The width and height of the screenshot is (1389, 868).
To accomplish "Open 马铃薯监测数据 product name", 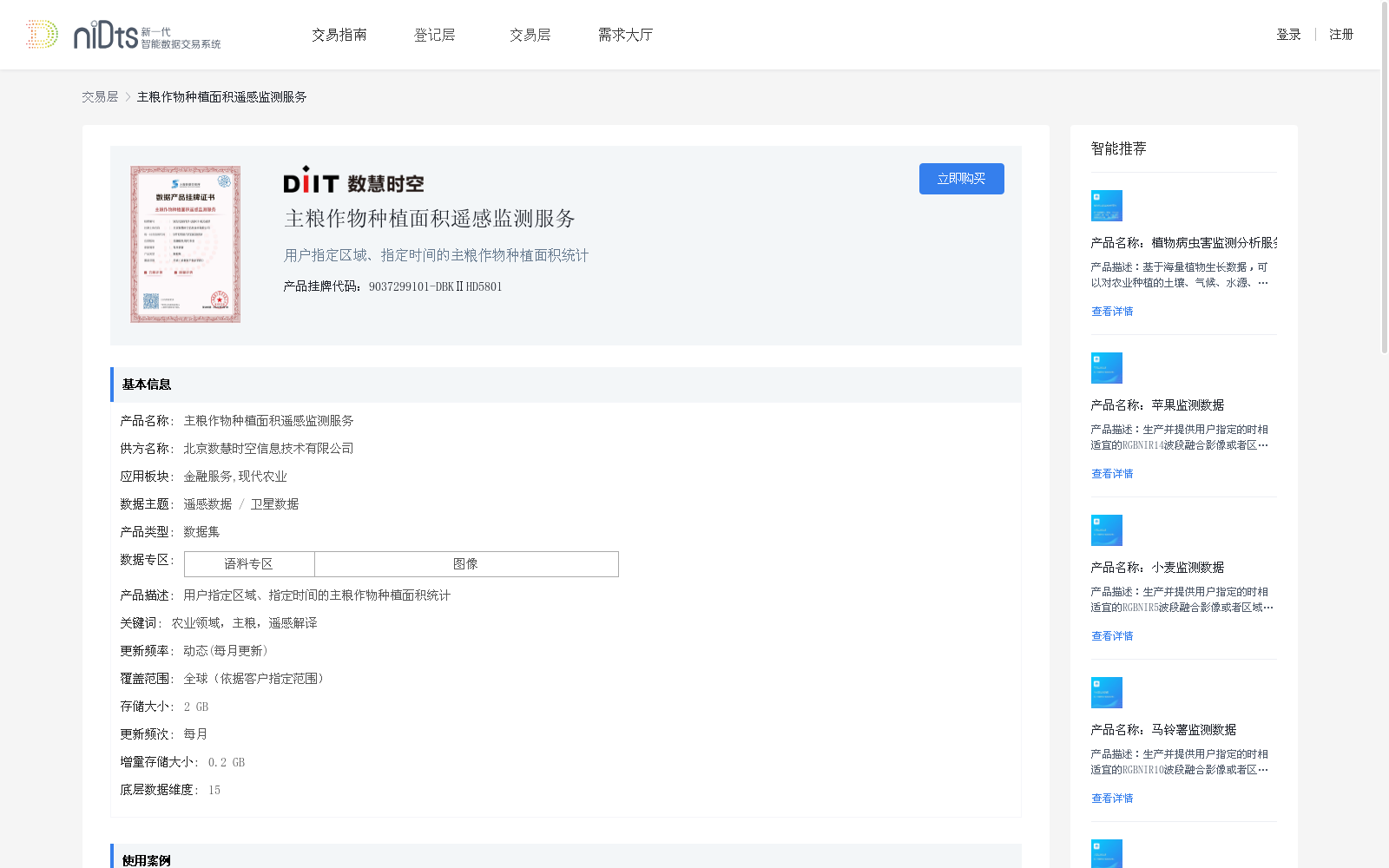I will 1164,730.
